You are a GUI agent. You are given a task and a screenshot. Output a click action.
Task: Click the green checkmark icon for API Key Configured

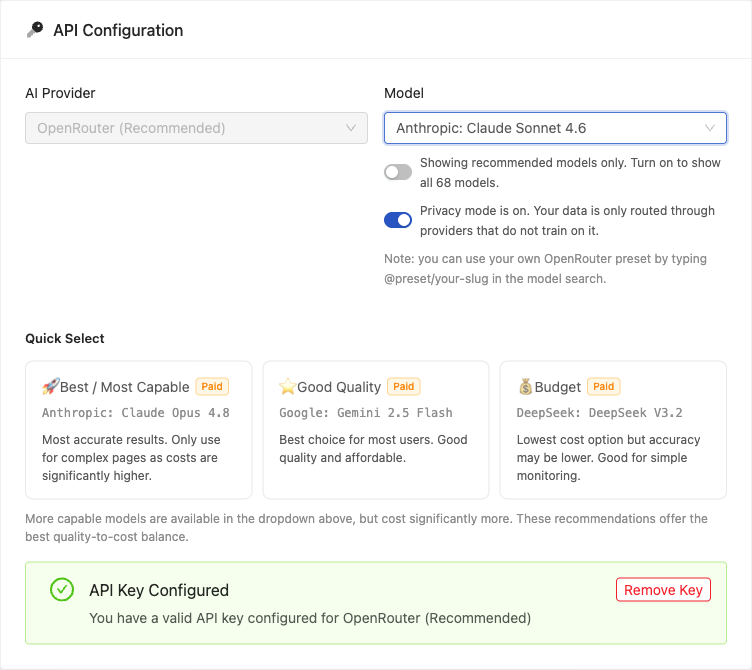coord(62,589)
